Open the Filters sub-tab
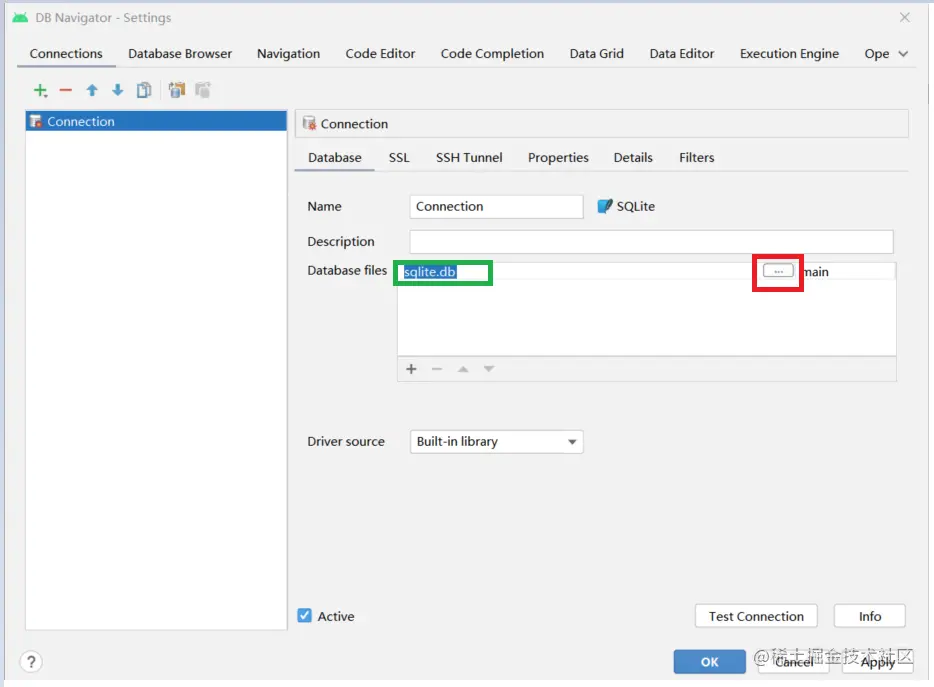 pyautogui.click(x=696, y=157)
